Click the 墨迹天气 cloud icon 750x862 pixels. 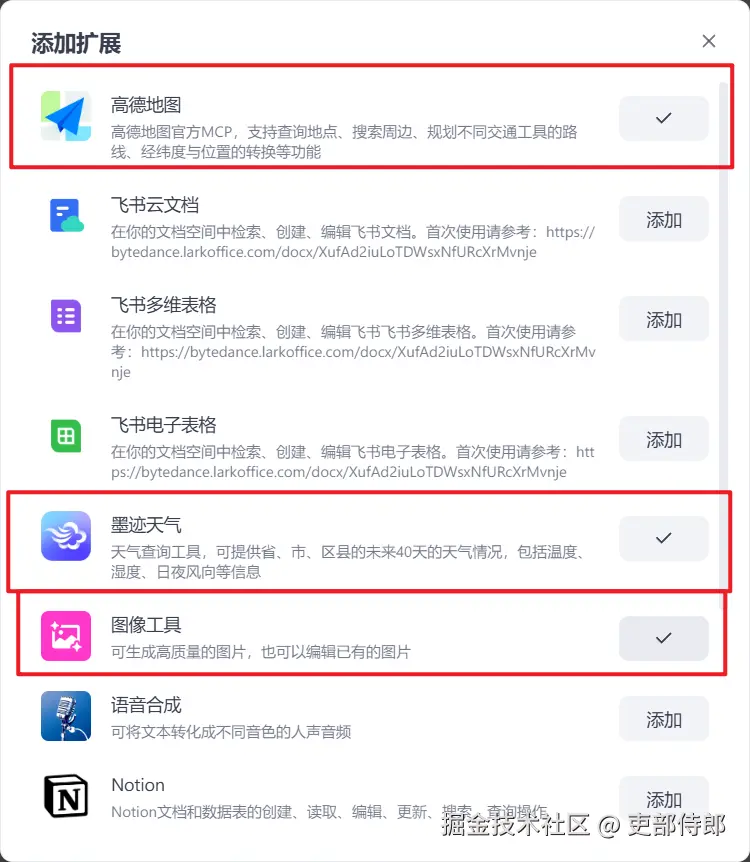click(66, 536)
